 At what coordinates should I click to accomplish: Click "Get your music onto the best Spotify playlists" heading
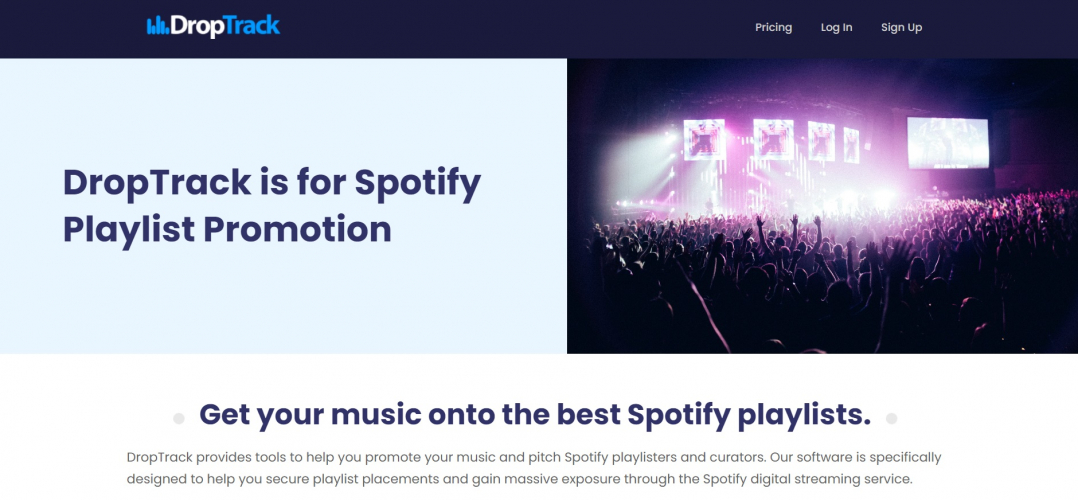click(535, 414)
